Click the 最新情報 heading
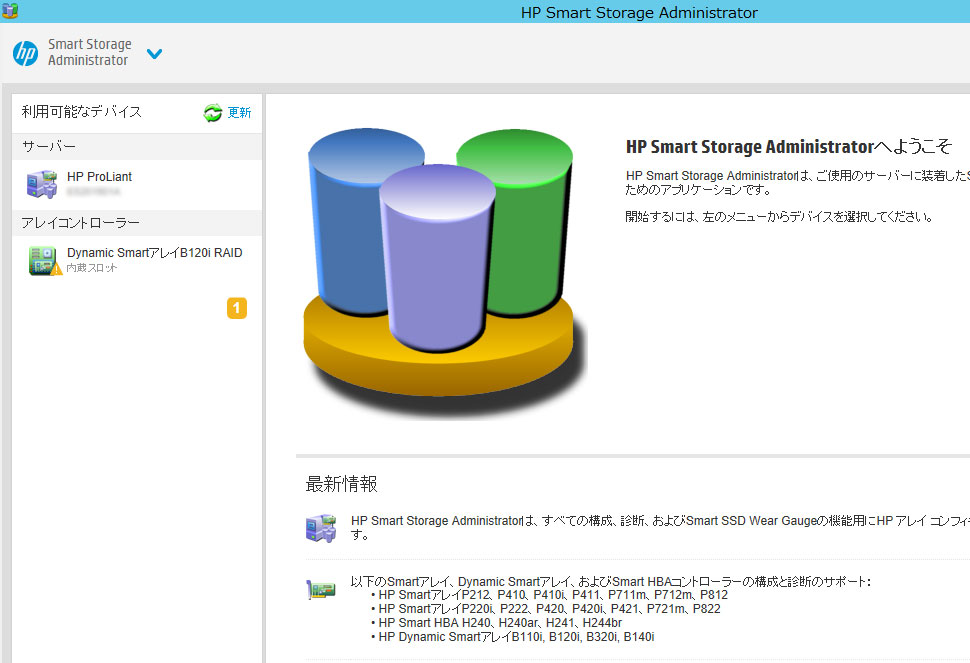The height and width of the screenshot is (663, 970). coord(341,484)
